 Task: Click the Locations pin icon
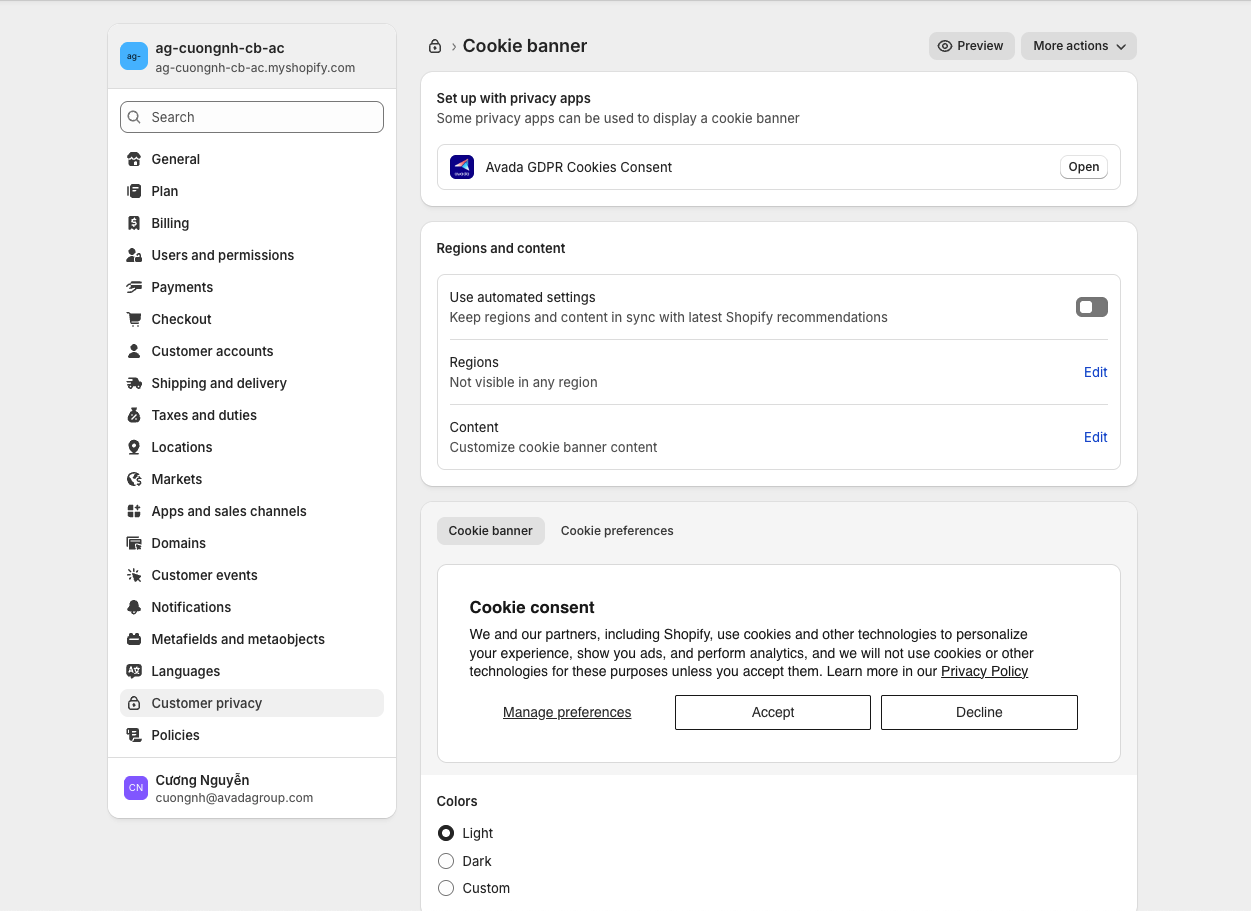coord(134,447)
